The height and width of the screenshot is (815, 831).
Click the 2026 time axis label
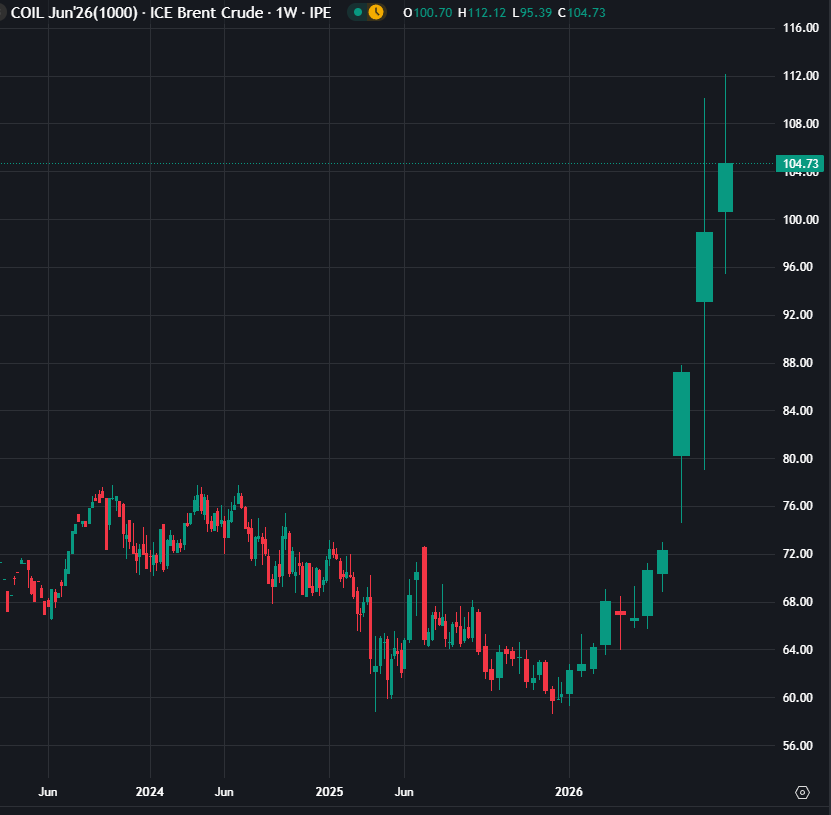pyautogui.click(x=569, y=792)
